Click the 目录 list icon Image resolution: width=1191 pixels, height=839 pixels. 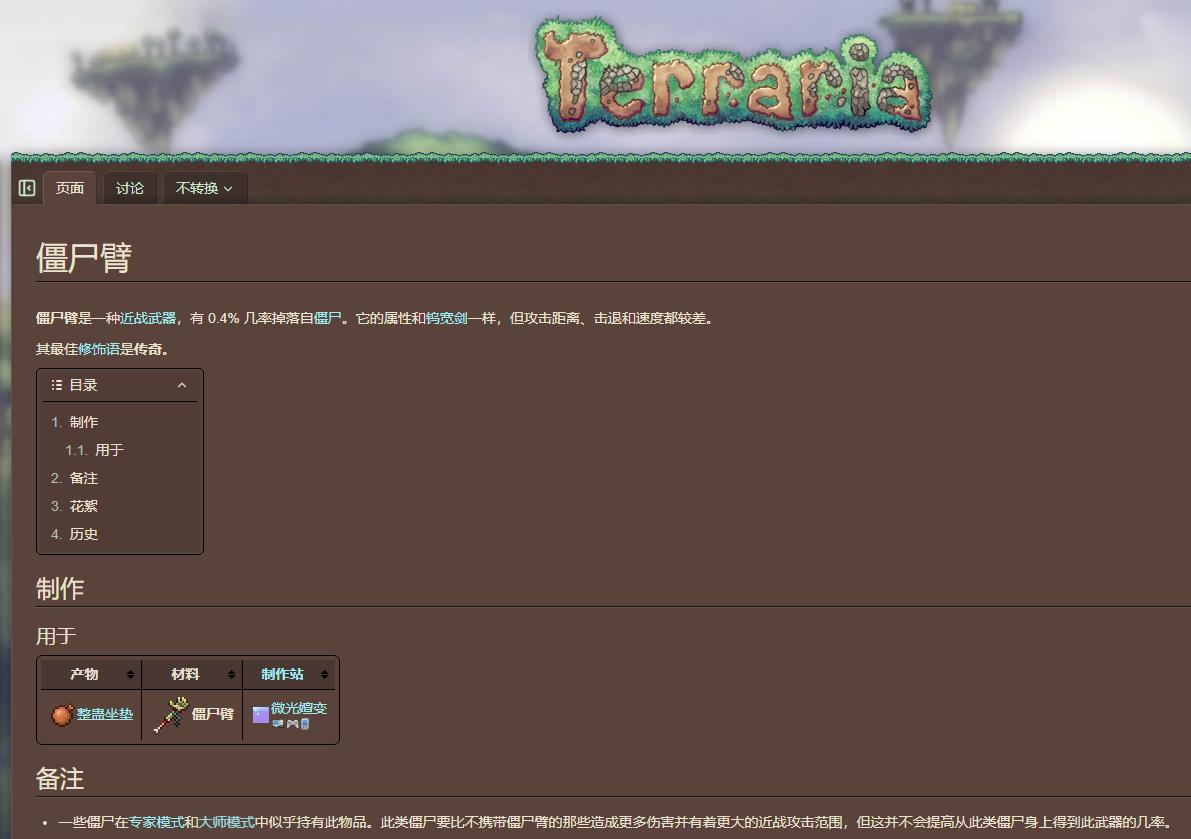coord(56,385)
